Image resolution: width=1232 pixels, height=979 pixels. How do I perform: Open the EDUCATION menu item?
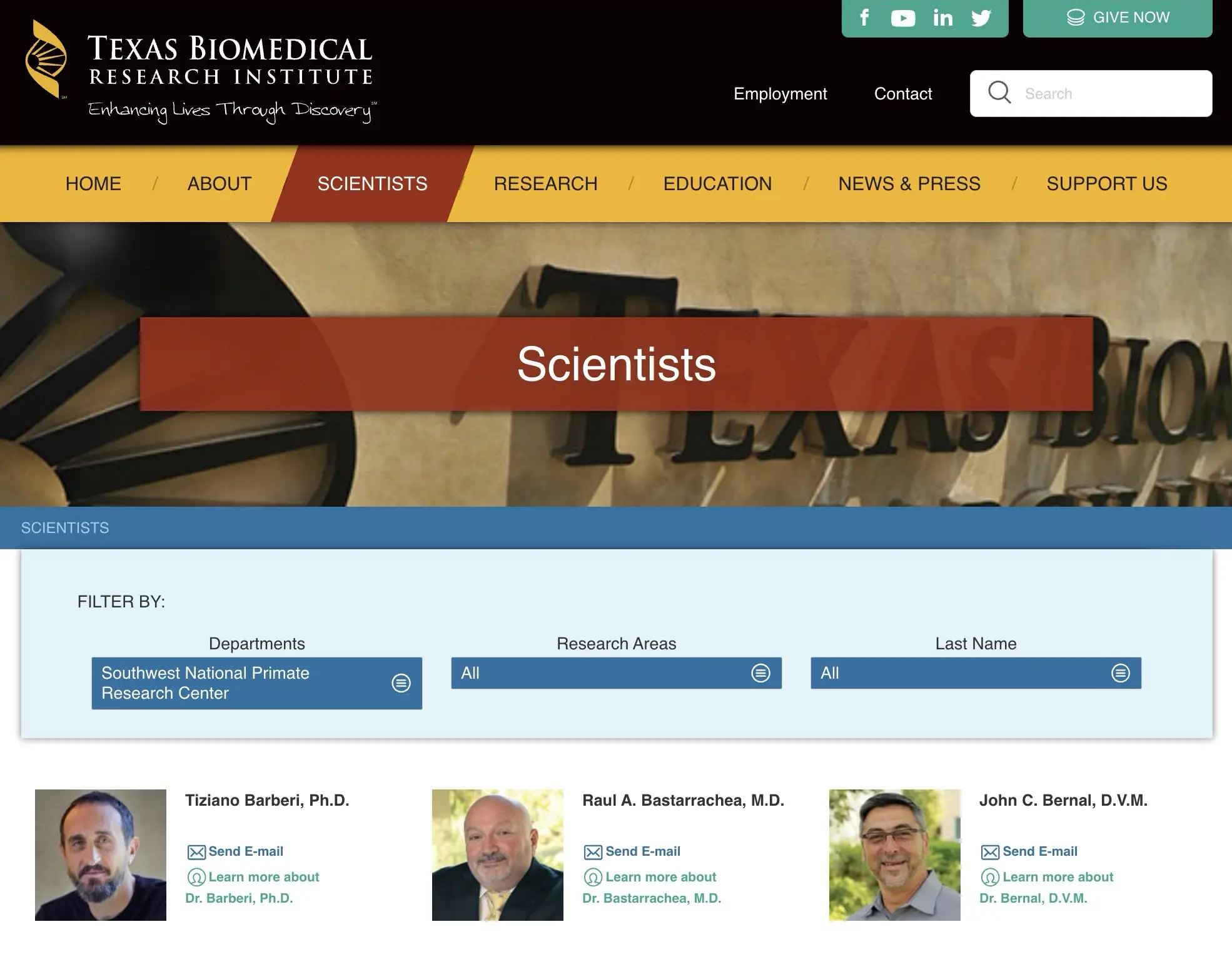(x=717, y=183)
